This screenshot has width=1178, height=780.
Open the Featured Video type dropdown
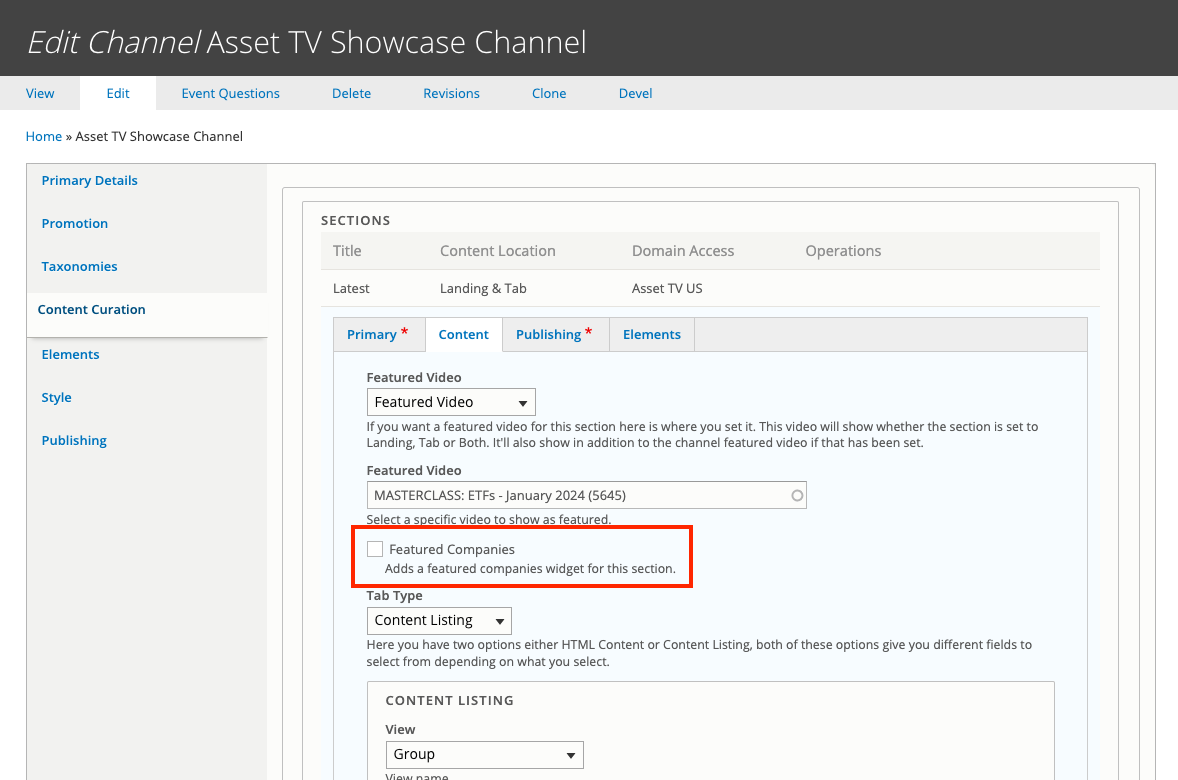pyautogui.click(x=451, y=402)
